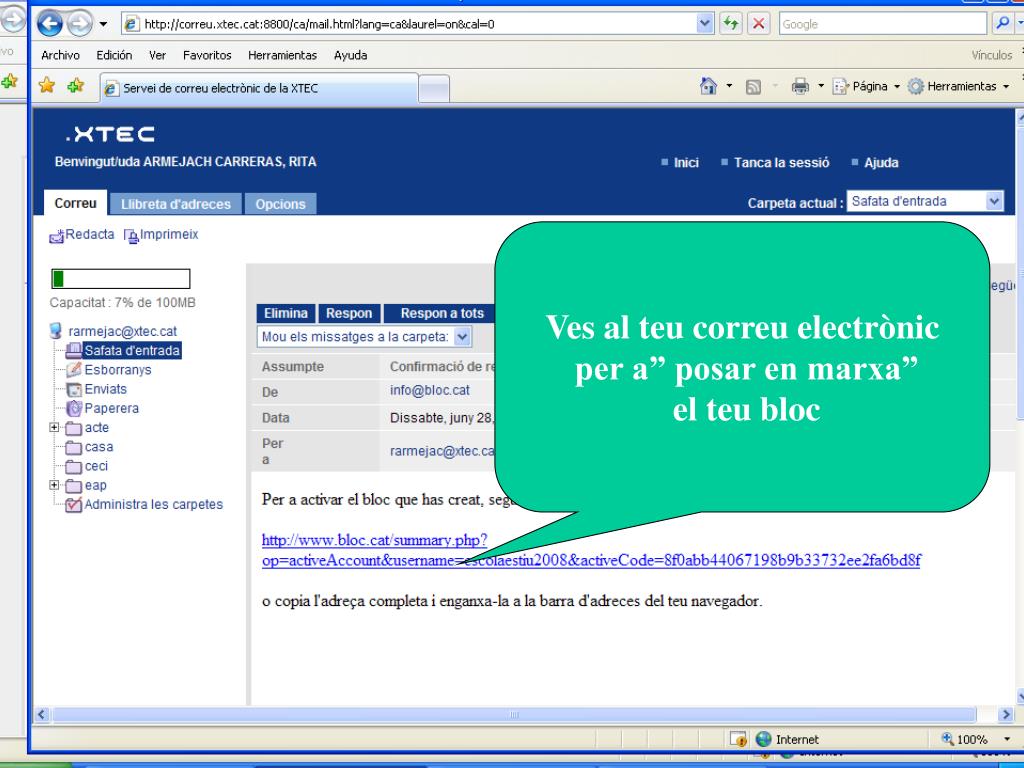Click the Redacta compose mail icon
Viewport: 1024px width, 768px height.
pos(57,236)
